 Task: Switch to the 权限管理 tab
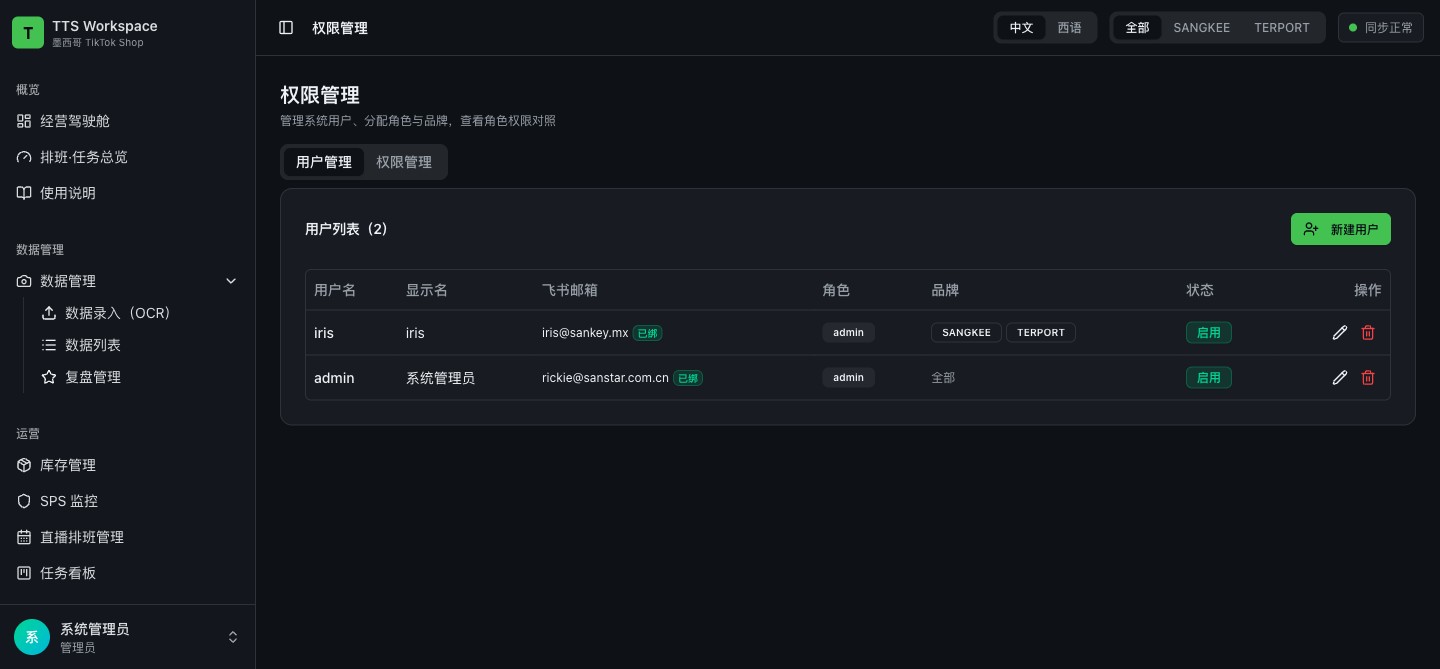pos(404,162)
